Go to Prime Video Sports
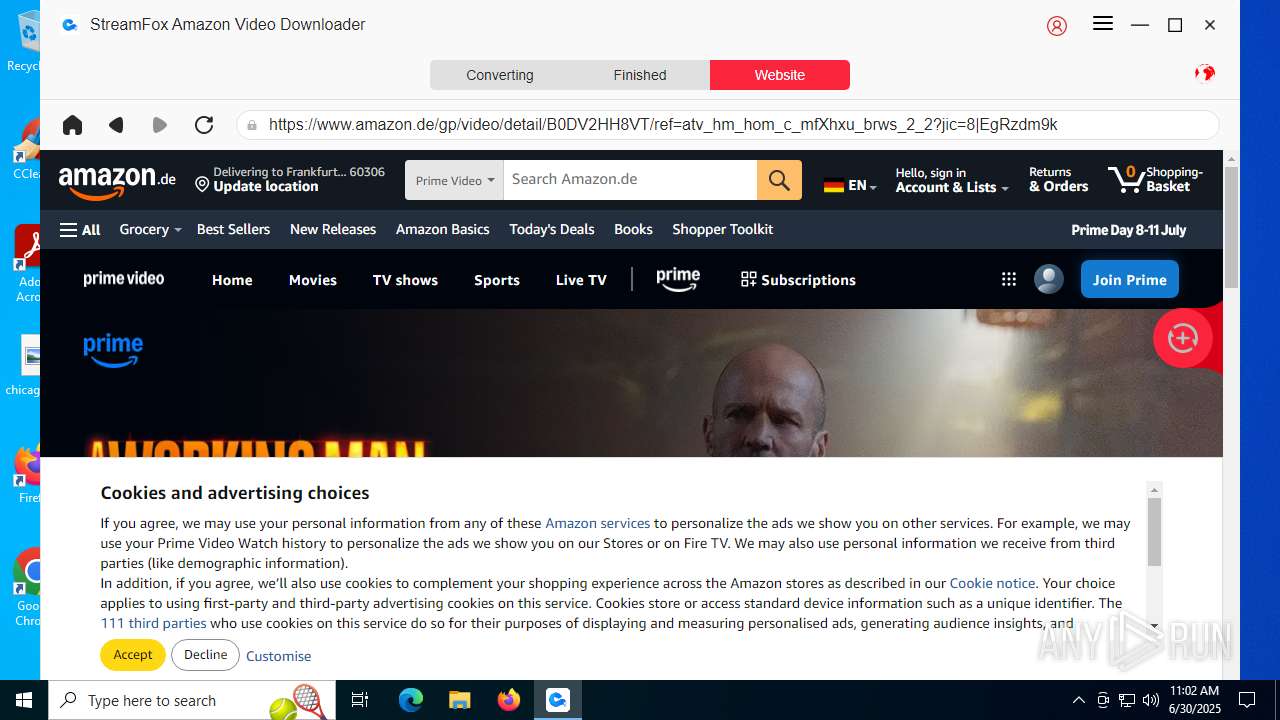 (497, 280)
